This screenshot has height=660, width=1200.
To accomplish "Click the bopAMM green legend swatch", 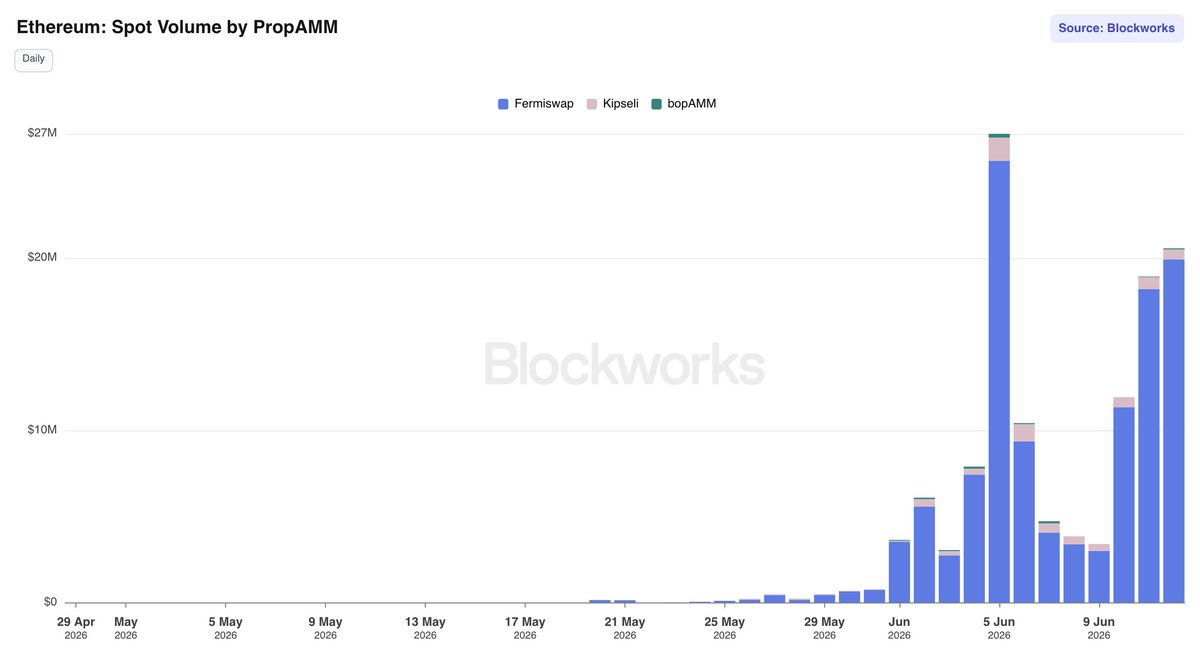I will 656,104.
